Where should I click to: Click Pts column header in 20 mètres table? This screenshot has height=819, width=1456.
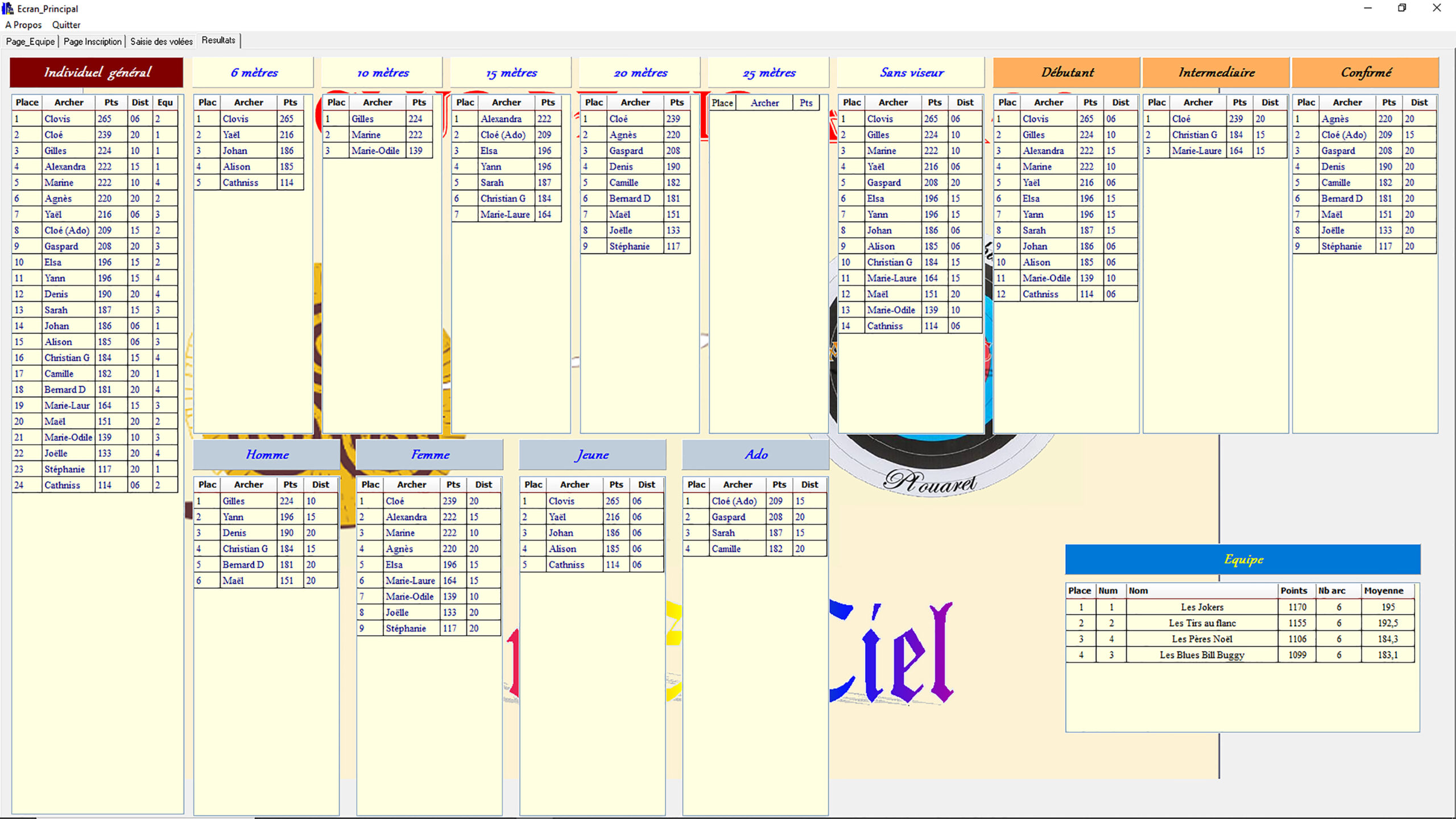click(x=676, y=102)
